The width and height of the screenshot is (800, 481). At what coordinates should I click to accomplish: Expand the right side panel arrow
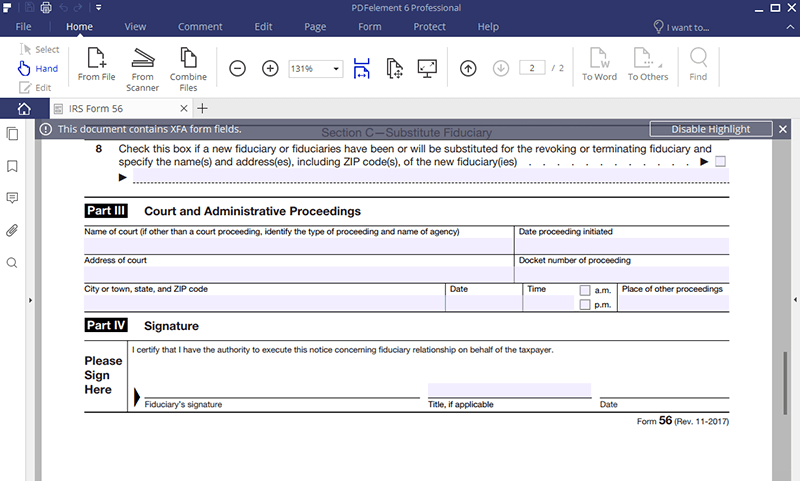point(795,300)
